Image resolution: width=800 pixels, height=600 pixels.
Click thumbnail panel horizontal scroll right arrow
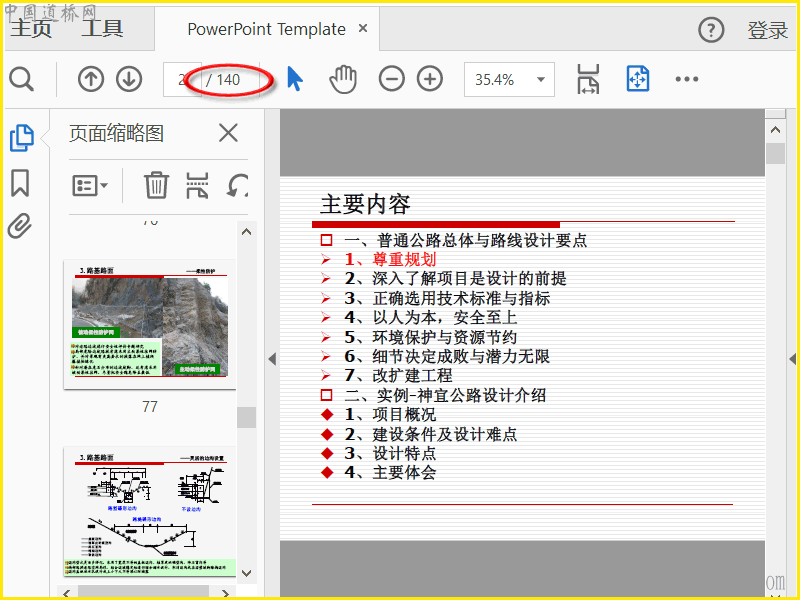click(226, 592)
